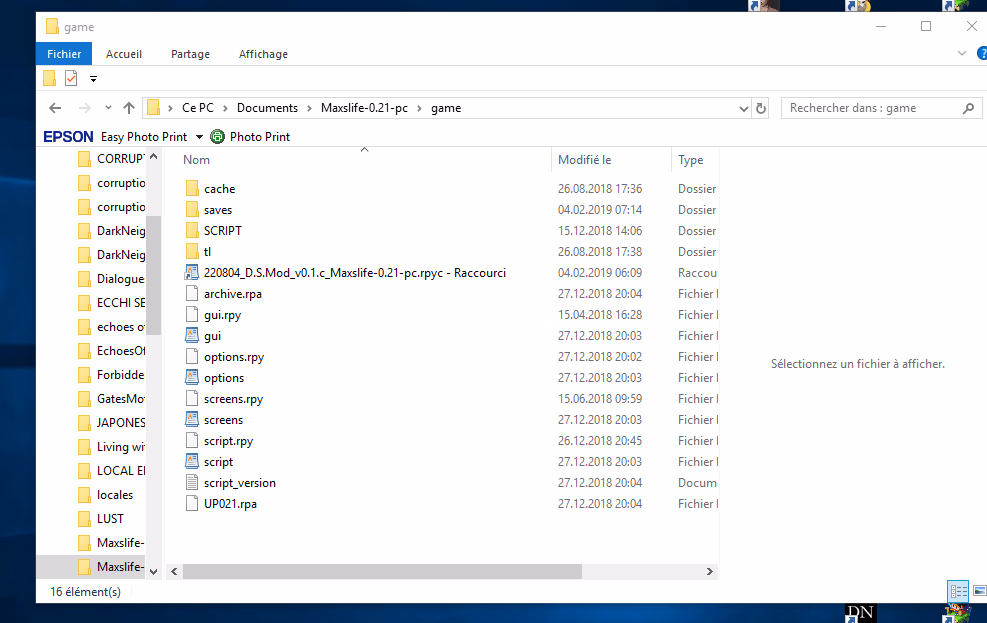Switch to details view layout
Viewport: 987px width, 623px height.
957,591
